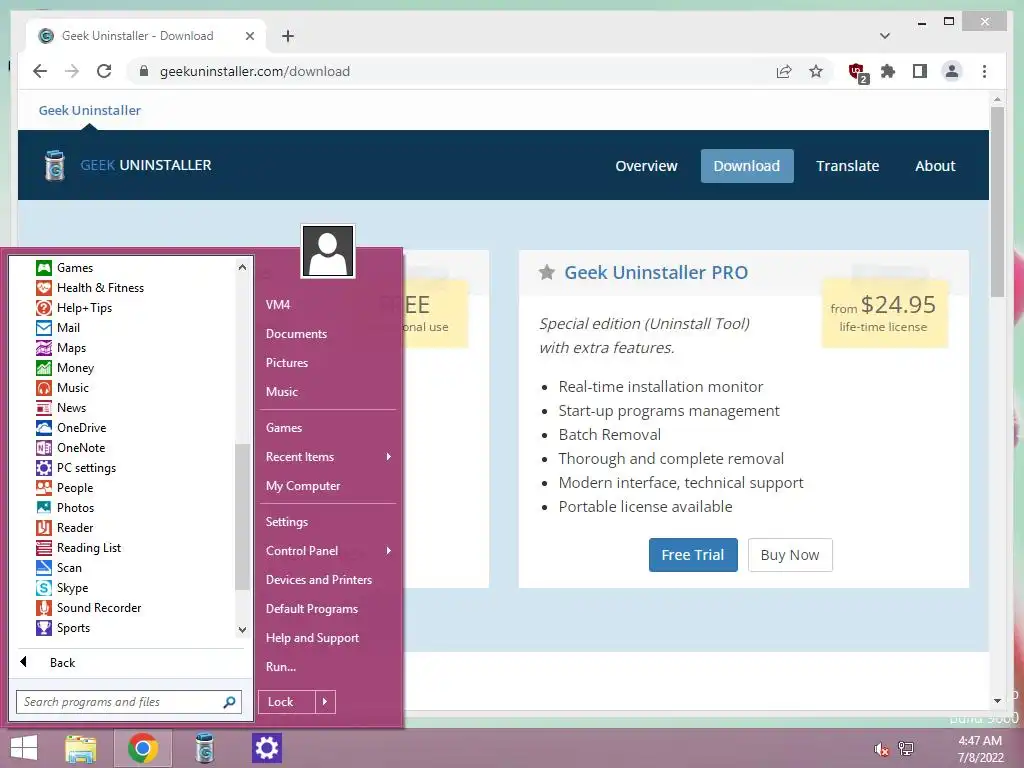Open Help and Support entry
Viewport: 1024px width, 768px height.
312,638
